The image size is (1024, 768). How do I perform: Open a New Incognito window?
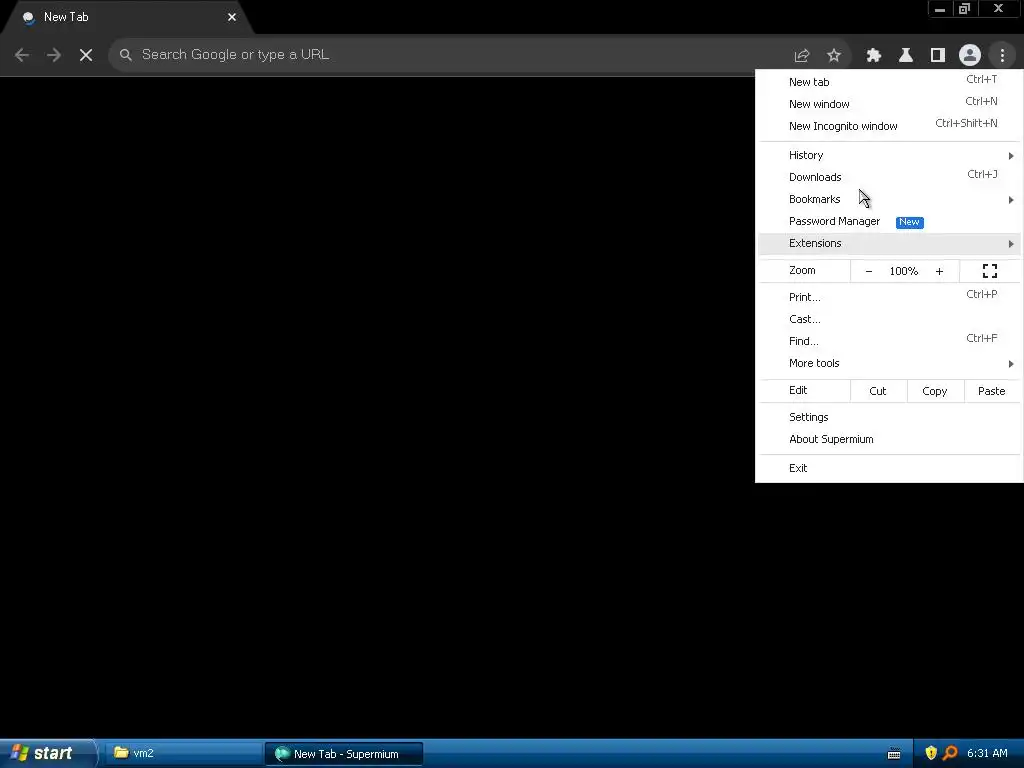pyautogui.click(x=889, y=126)
